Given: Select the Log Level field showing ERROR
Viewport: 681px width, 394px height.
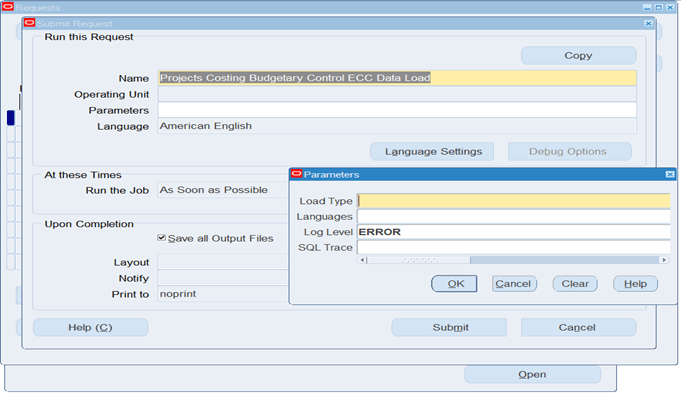Looking at the screenshot, I should [x=514, y=232].
